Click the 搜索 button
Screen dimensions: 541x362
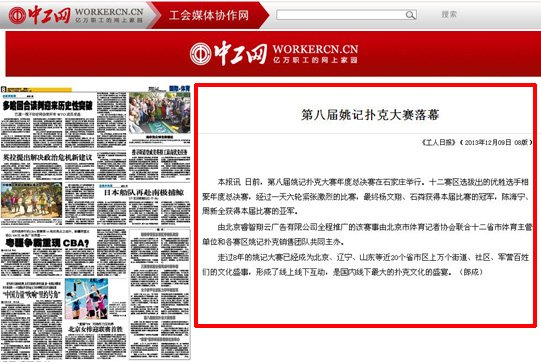[449, 14]
